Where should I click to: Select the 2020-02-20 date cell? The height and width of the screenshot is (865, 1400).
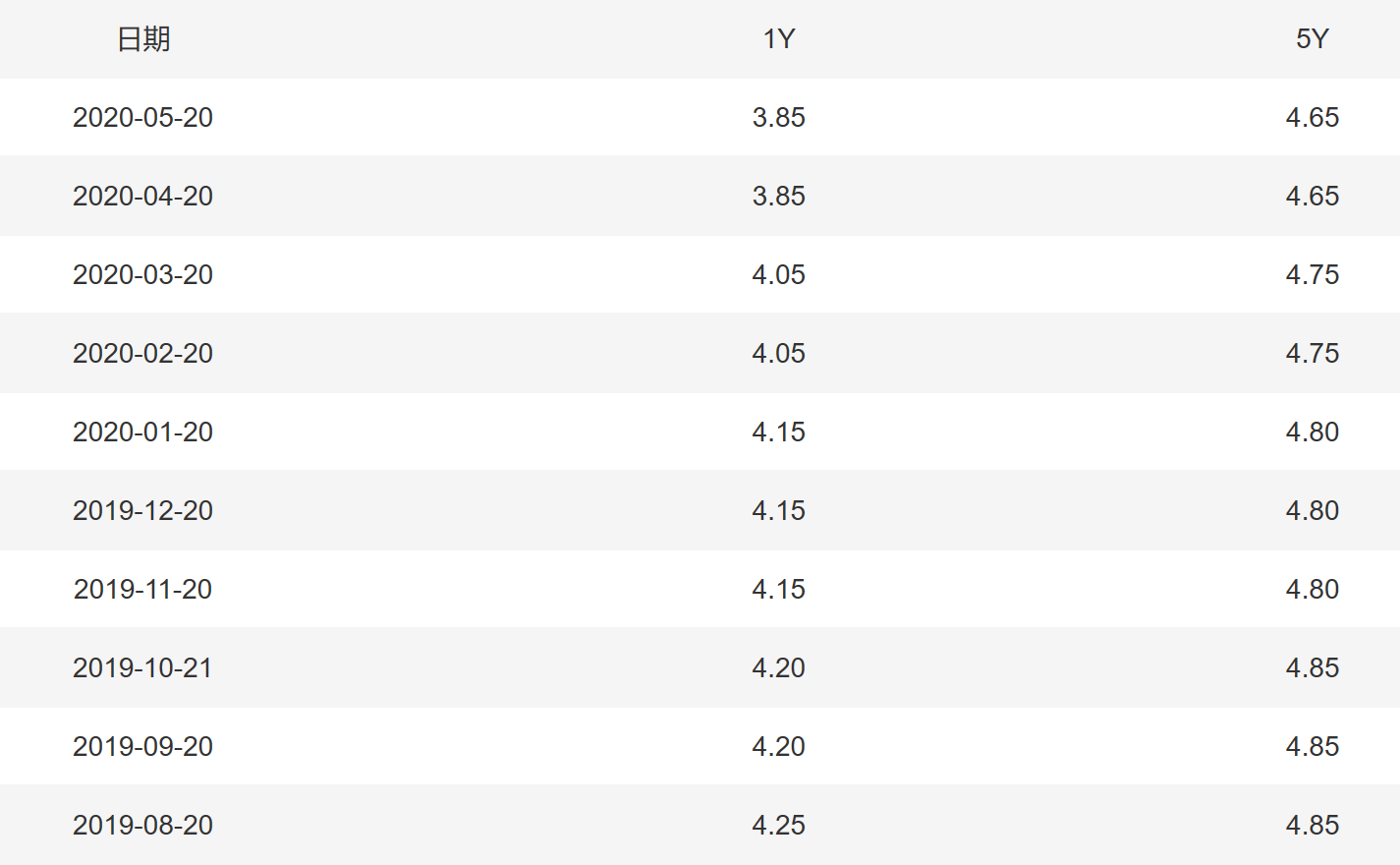pos(143,353)
